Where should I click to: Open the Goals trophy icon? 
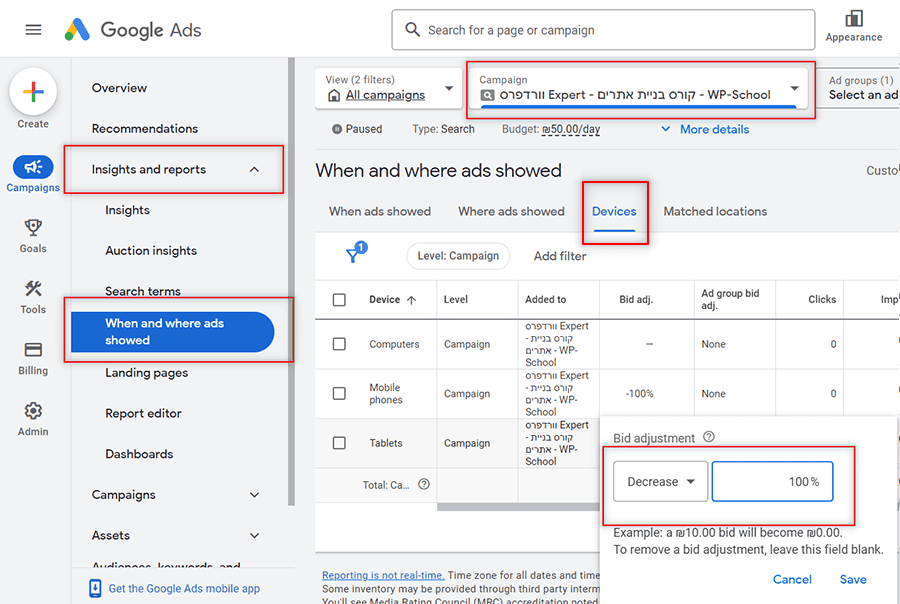click(33, 228)
